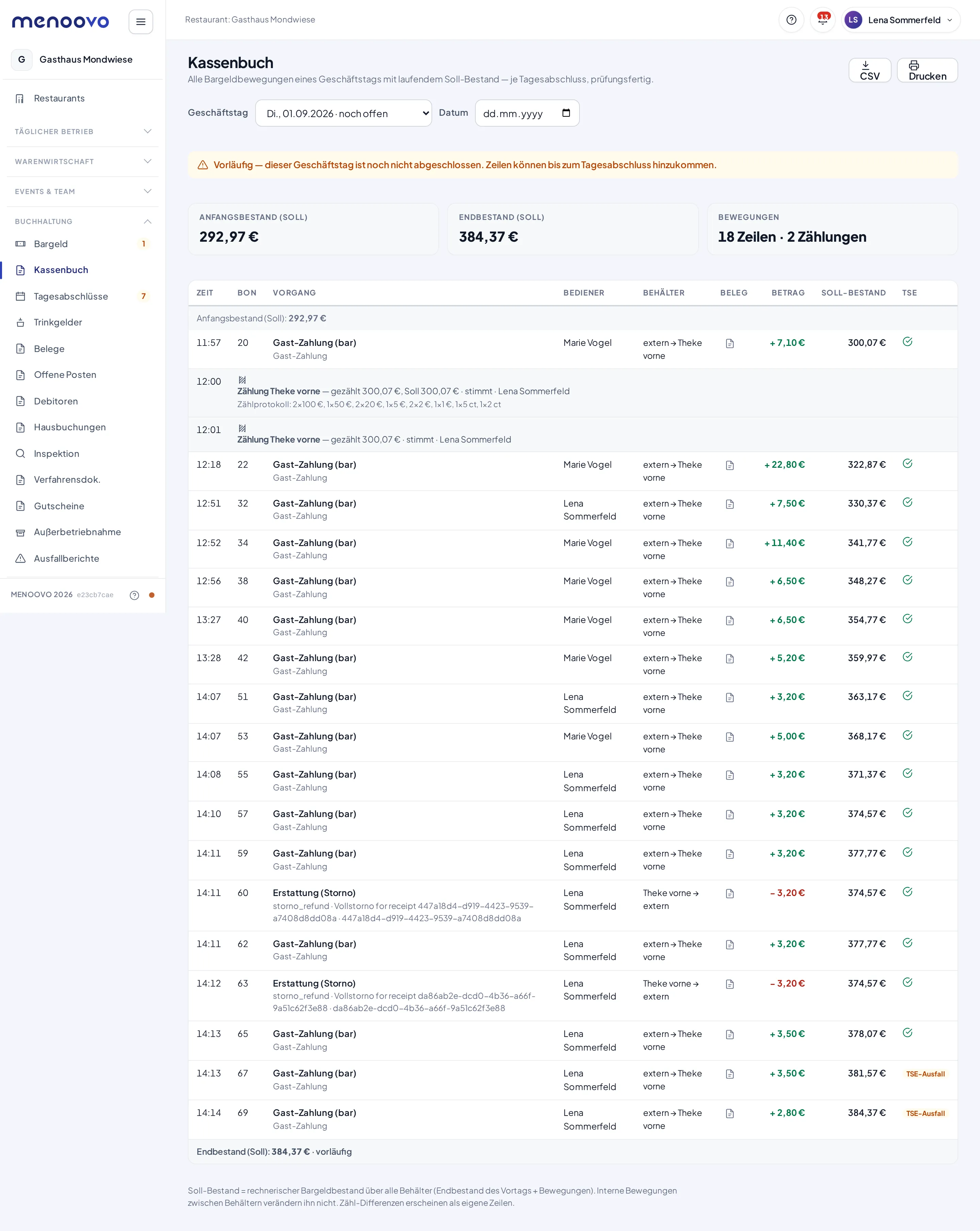Navigate to Ausfallberichte
980x1231 pixels.
(x=83, y=558)
